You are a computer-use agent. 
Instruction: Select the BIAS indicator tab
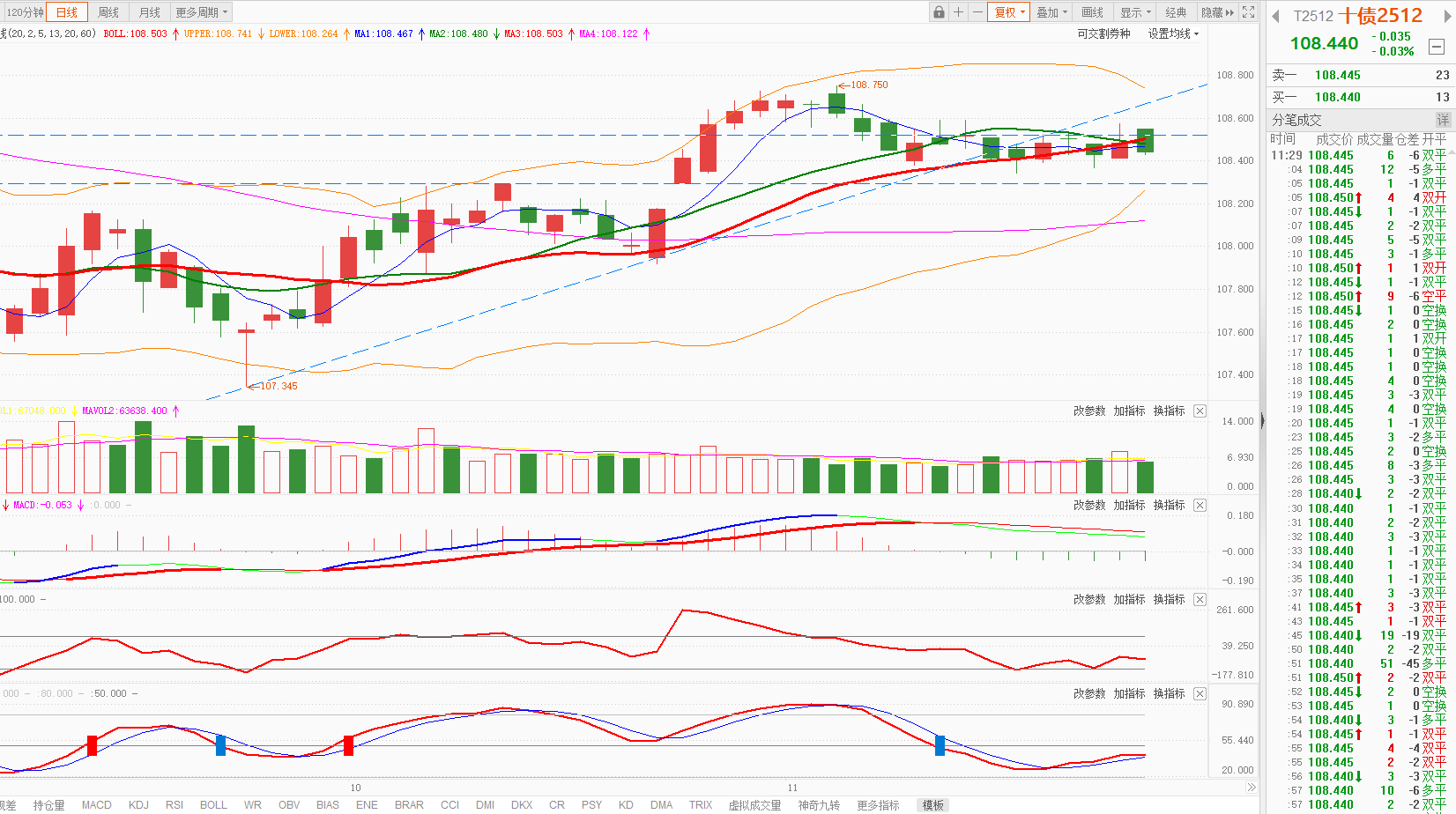click(x=328, y=805)
